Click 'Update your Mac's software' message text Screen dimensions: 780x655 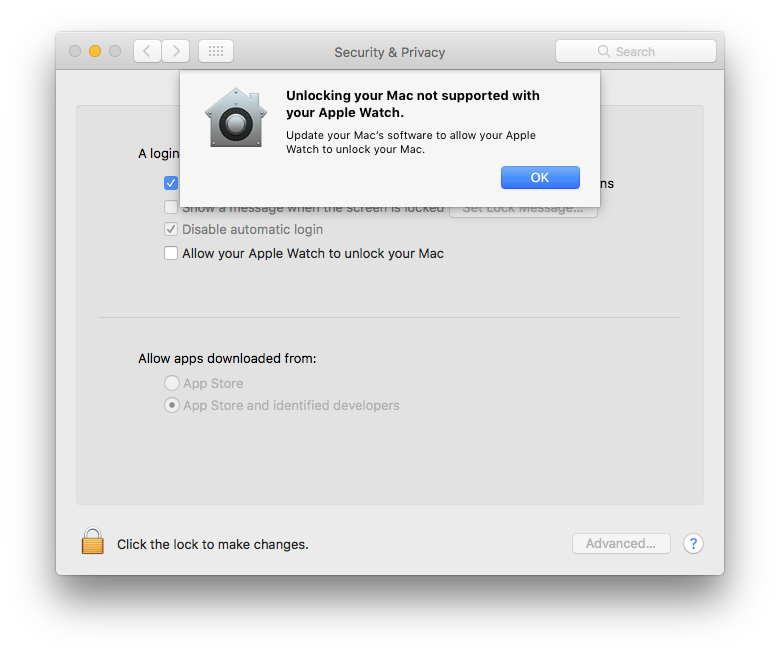pyautogui.click(x=411, y=142)
